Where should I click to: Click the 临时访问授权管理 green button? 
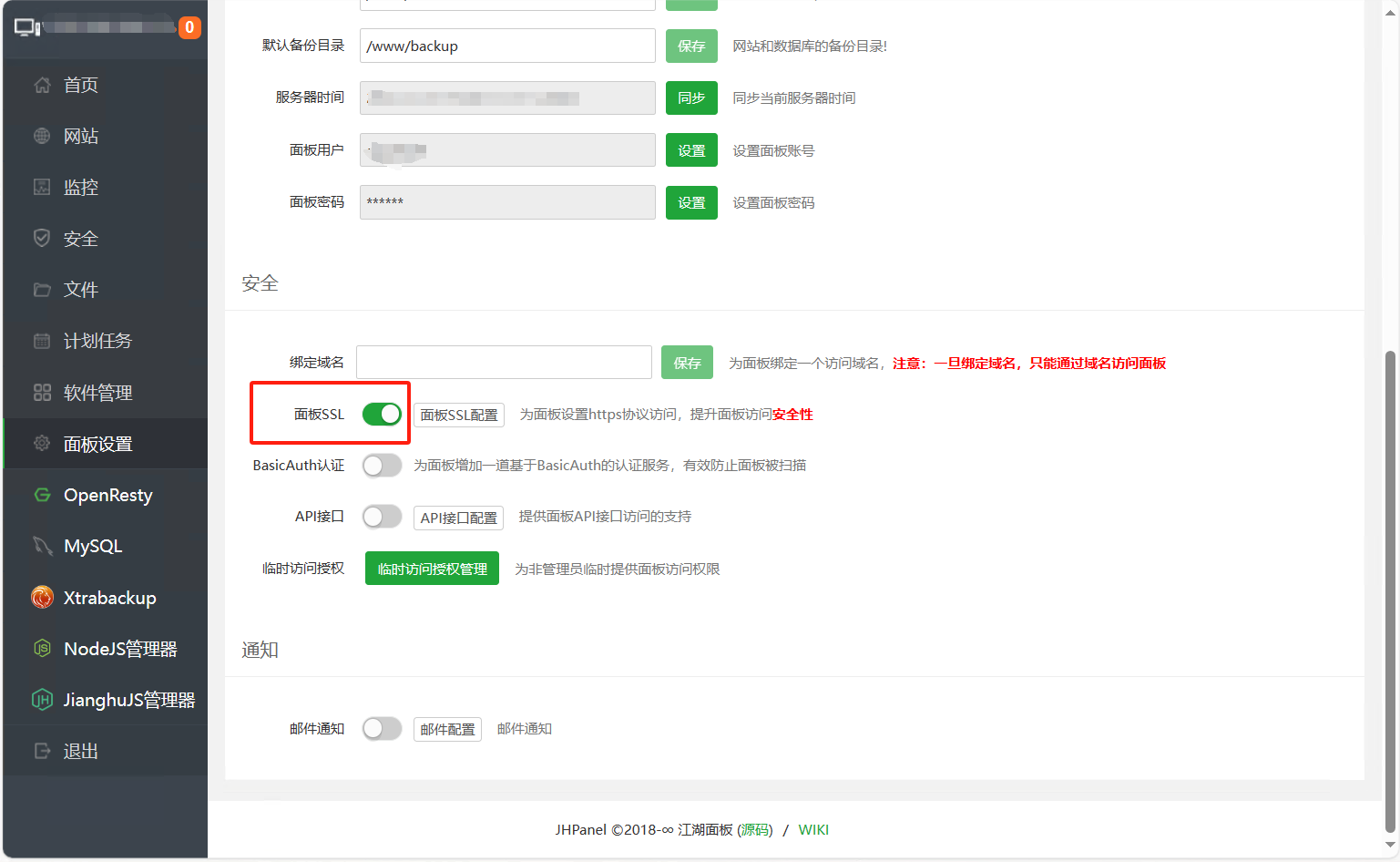432,568
